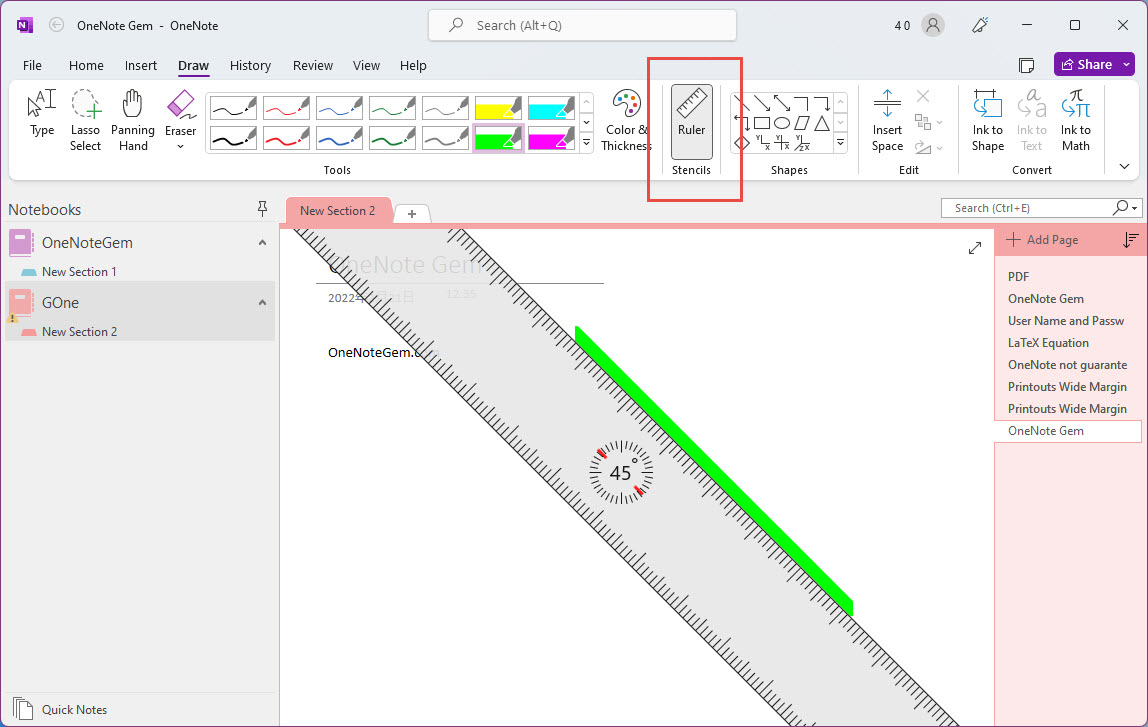Click the Insert Space tool
This screenshot has height=727, width=1148.
pos(887,120)
